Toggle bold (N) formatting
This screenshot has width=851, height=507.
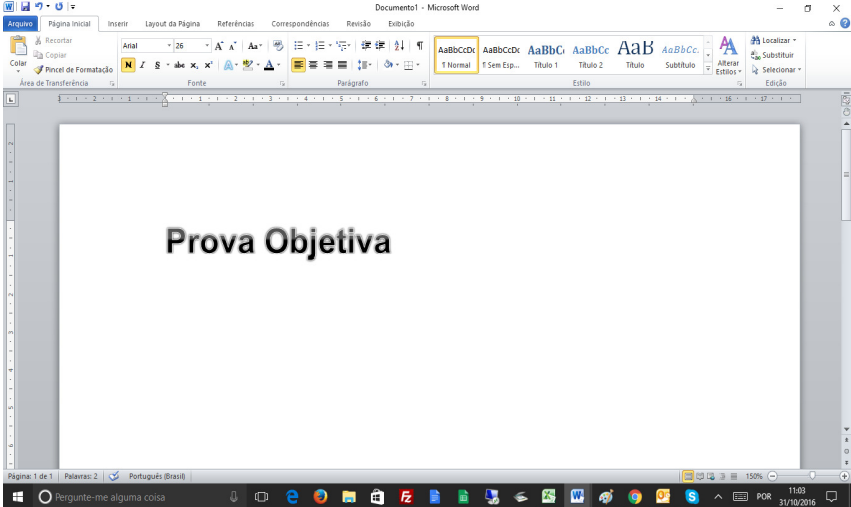[x=128, y=65]
